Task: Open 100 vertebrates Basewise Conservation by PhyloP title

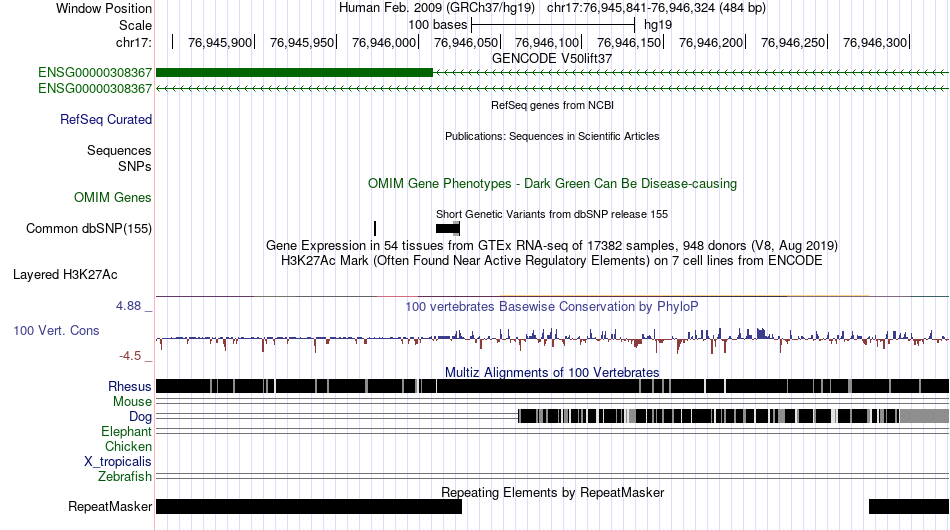Action: (x=552, y=306)
